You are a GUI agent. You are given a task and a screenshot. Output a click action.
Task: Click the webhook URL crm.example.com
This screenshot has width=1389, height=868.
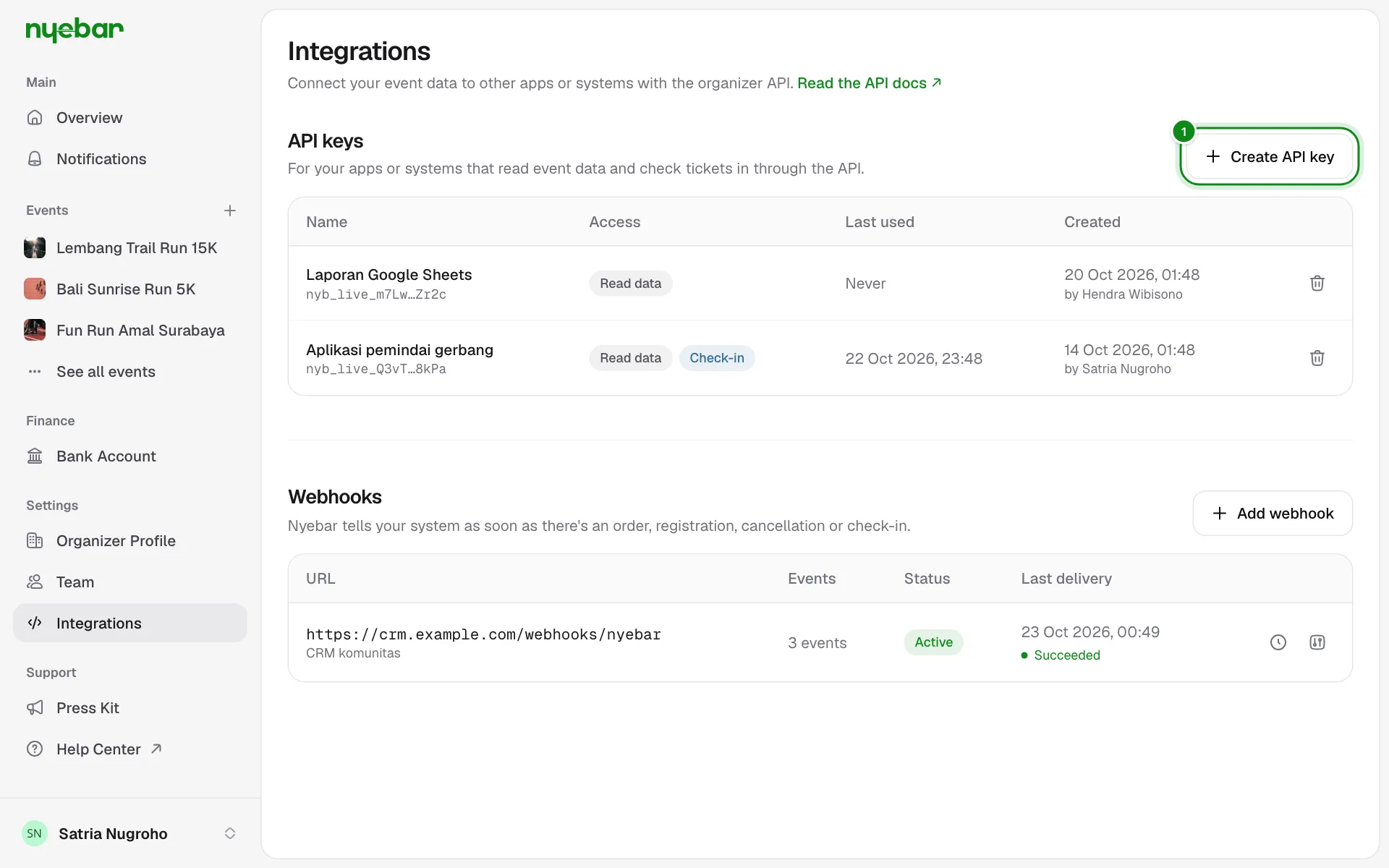pyautogui.click(x=483, y=634)
